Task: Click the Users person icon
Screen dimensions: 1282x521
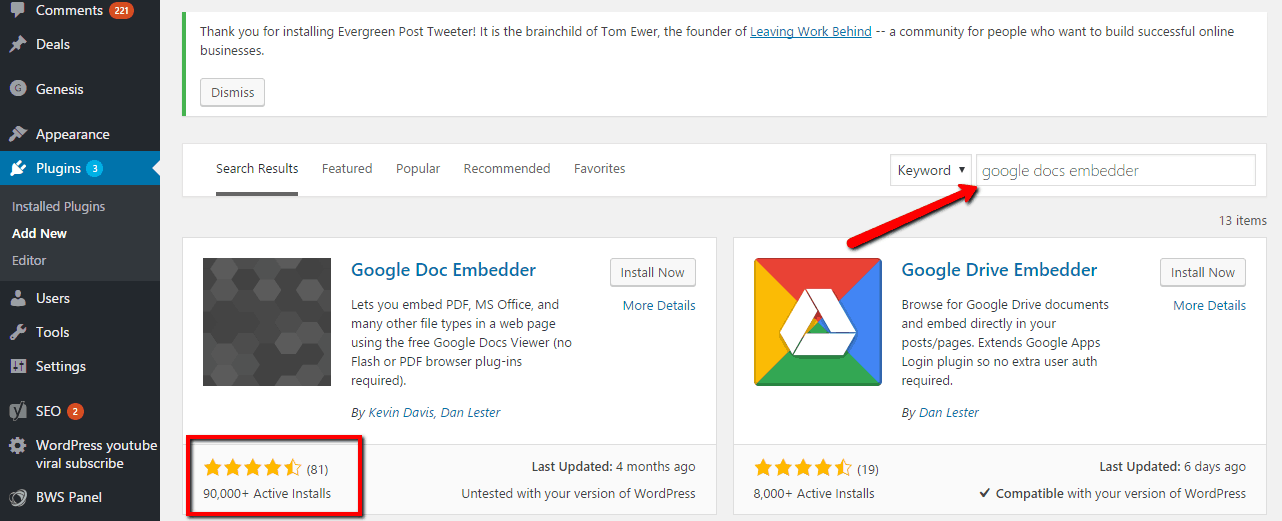Action: point(18,298)
